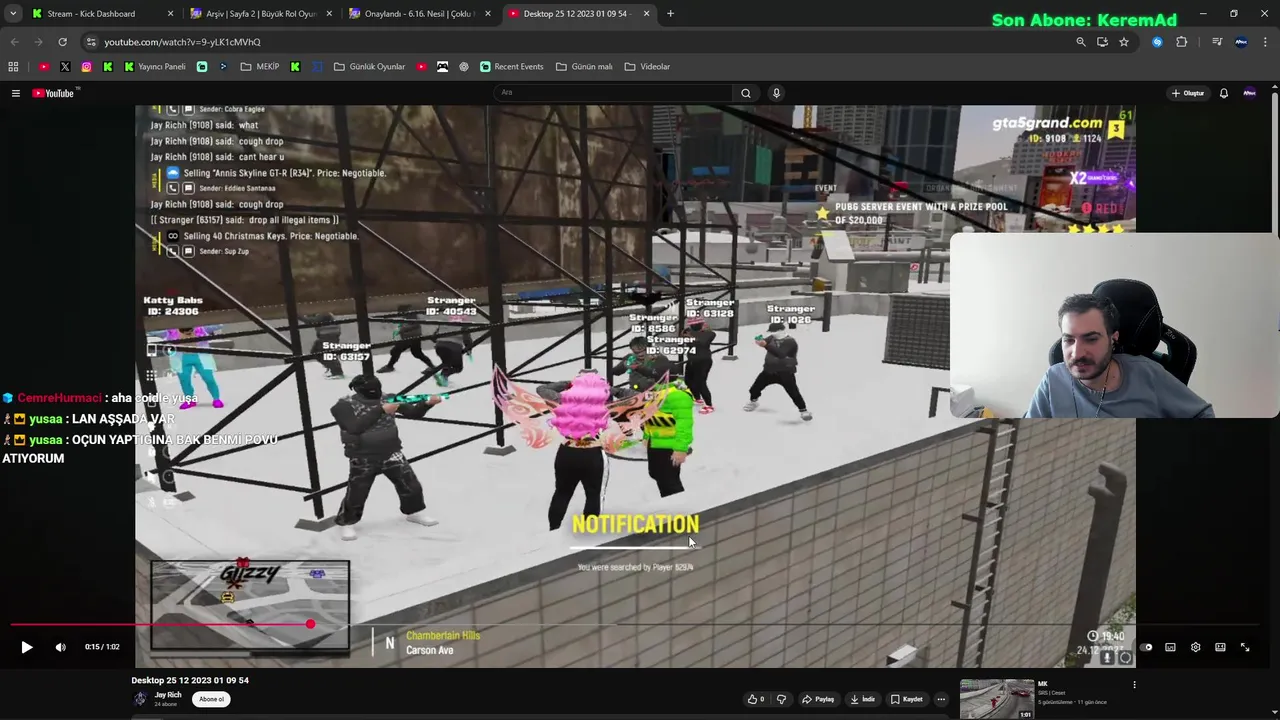Viewport: 1280px width, 720px height.
Task: Dislike the video with thumbs down
Action: click(x=782, y=699)
